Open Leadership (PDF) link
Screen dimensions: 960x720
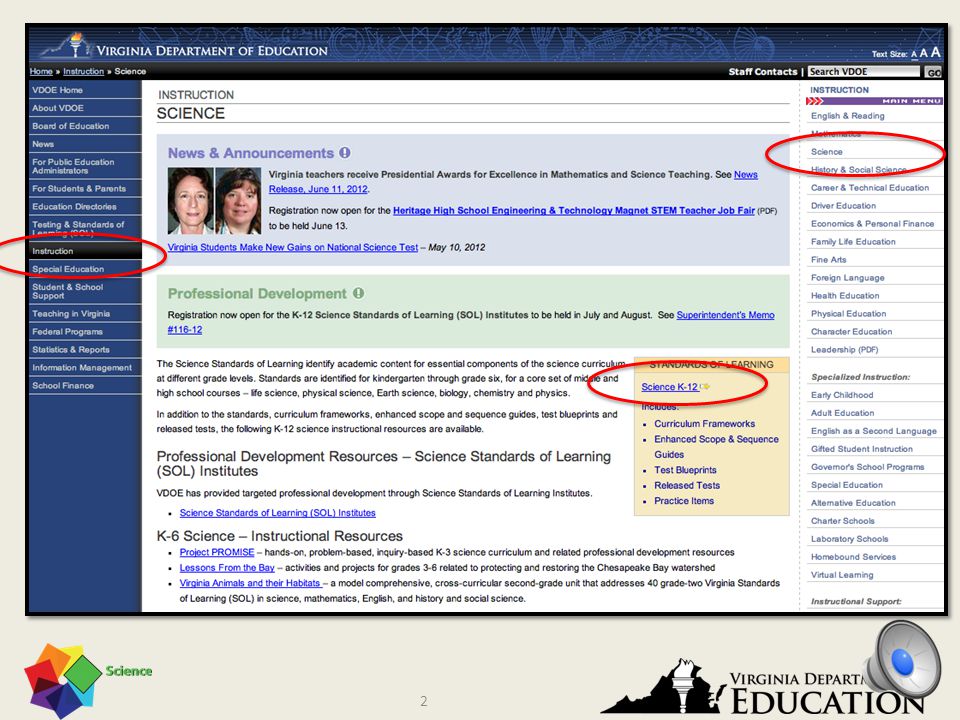point(844,350)
